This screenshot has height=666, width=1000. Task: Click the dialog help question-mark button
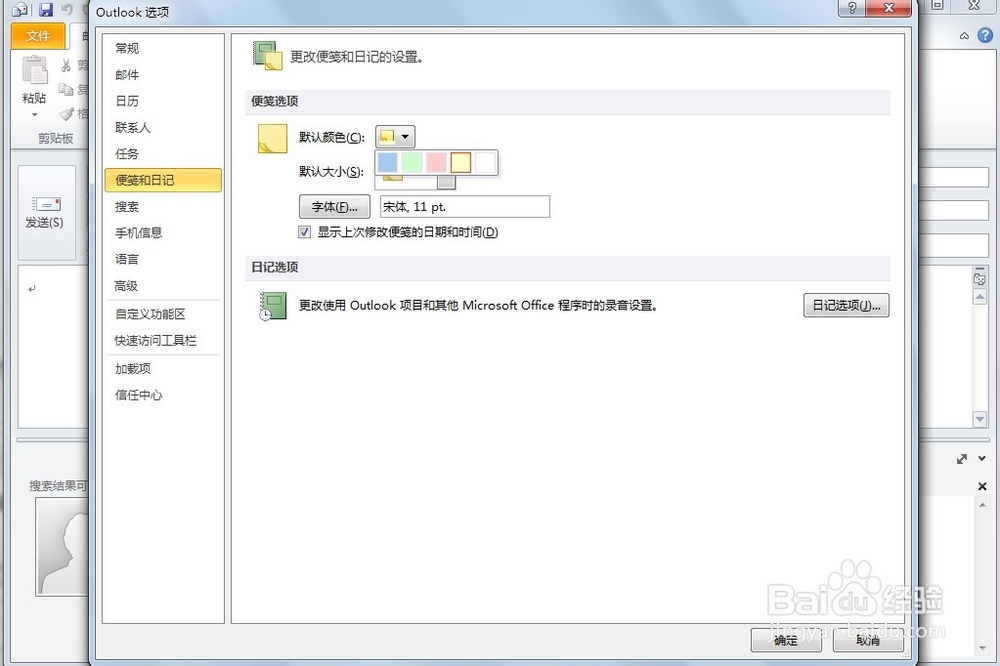coord(853,8)
